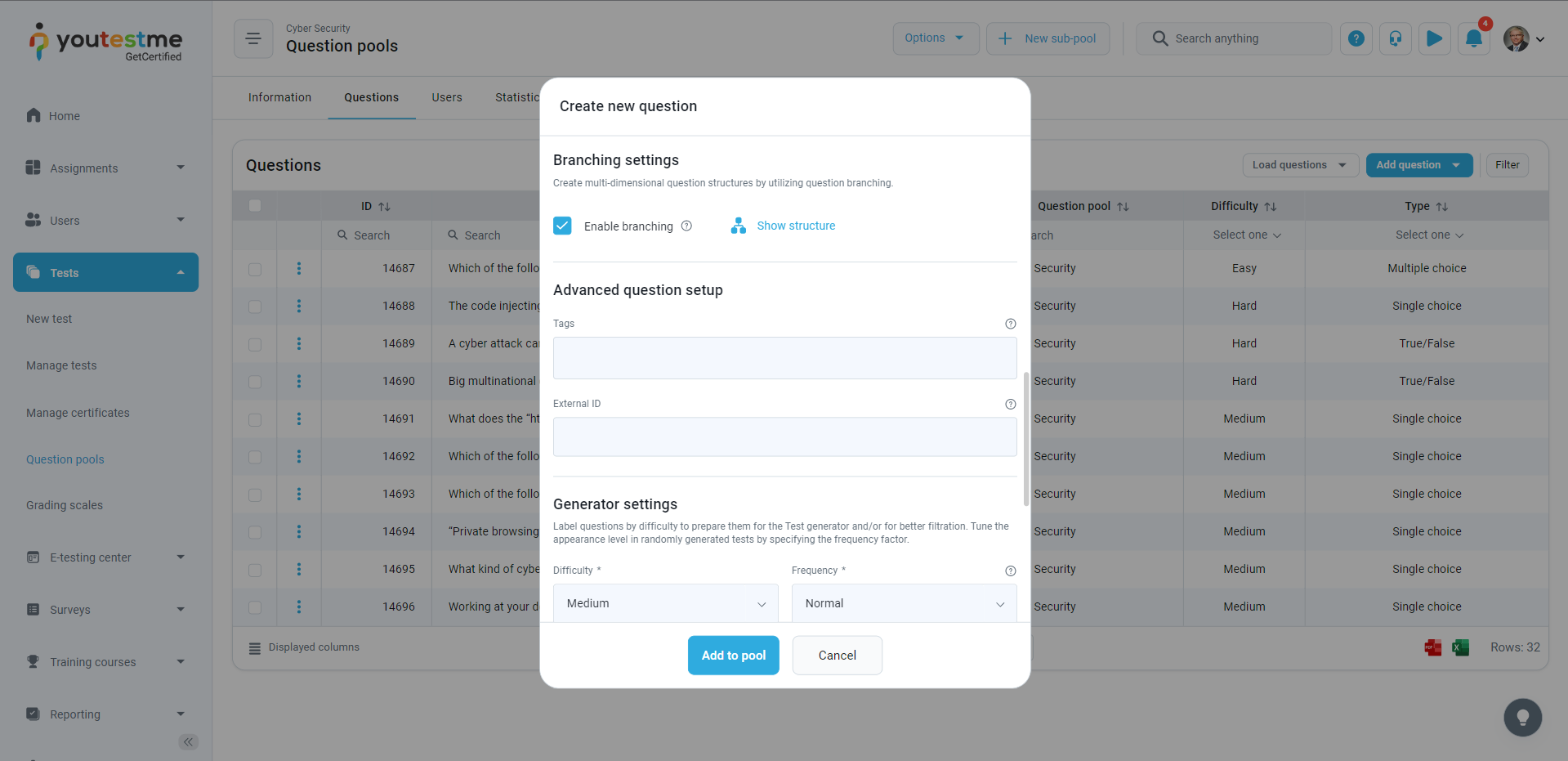Open Manage certificates in sidebar
The width and height of the screenshot is (1568, 761).
coord(78,413)
